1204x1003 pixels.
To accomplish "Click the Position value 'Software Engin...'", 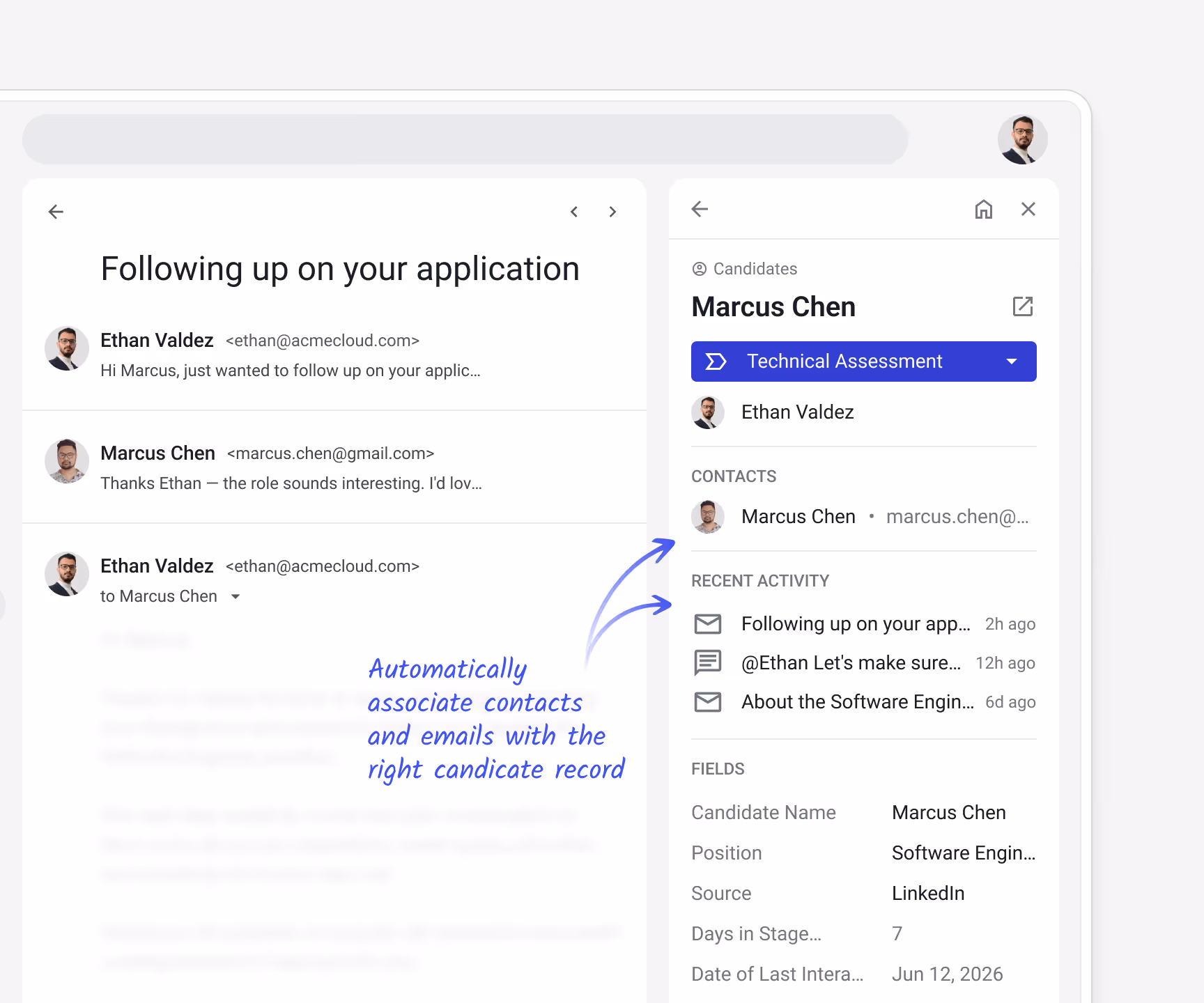I will [964, 853].
